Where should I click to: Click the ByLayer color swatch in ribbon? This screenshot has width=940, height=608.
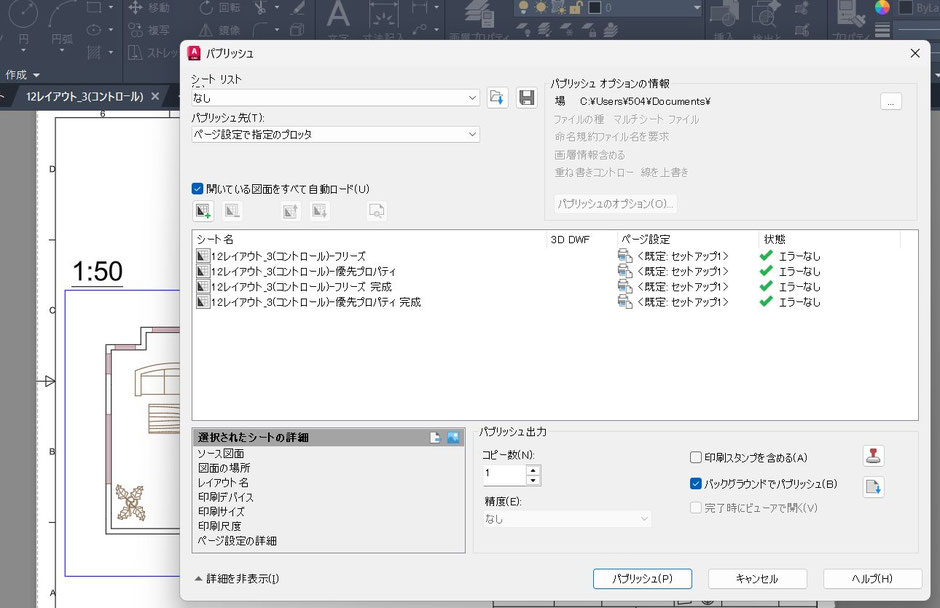point(905,7)
